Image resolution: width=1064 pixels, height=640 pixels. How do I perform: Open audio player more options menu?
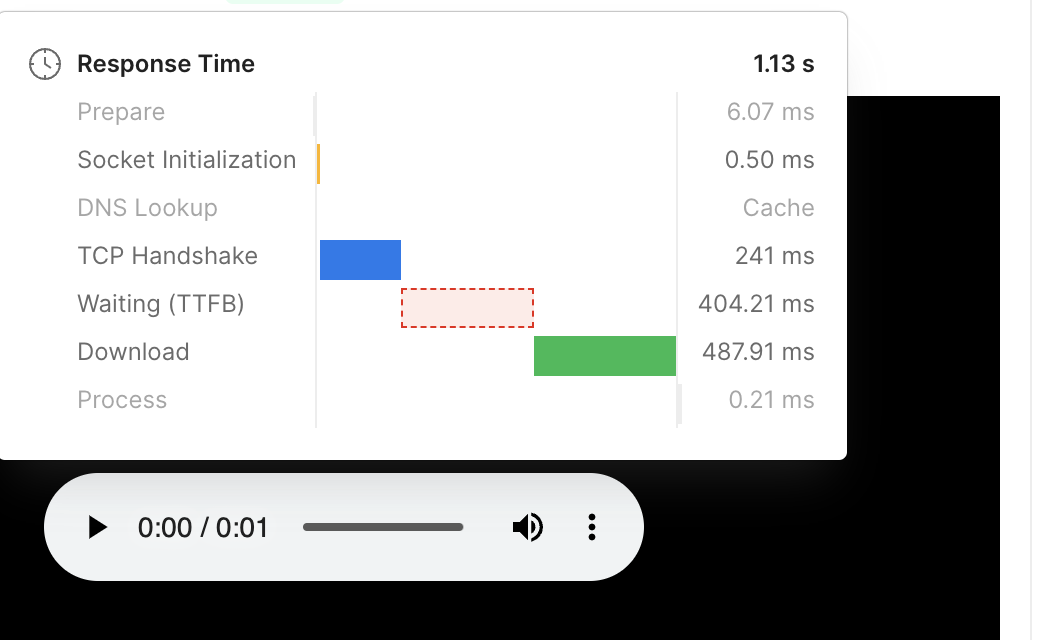pos(592,527)
